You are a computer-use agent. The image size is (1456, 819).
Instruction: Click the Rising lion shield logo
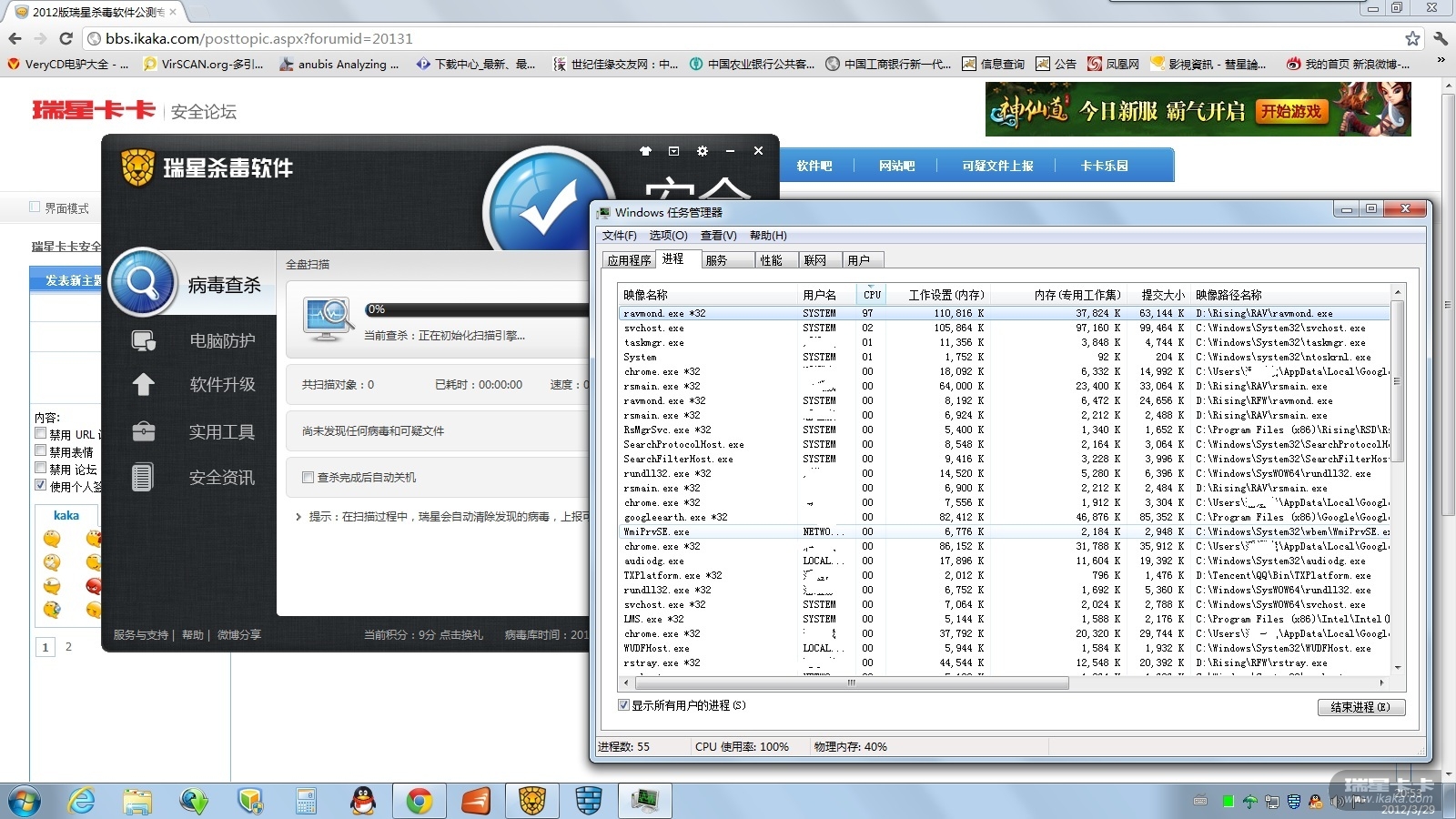[x=137, y=167]
